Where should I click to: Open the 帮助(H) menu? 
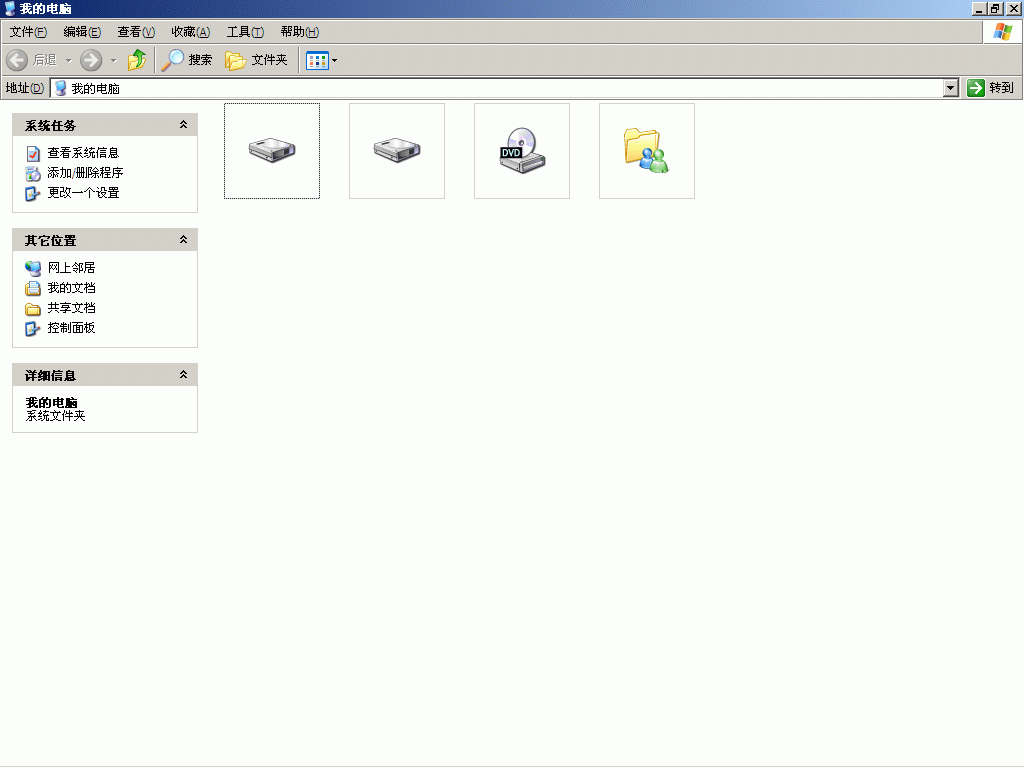[300, 32]
